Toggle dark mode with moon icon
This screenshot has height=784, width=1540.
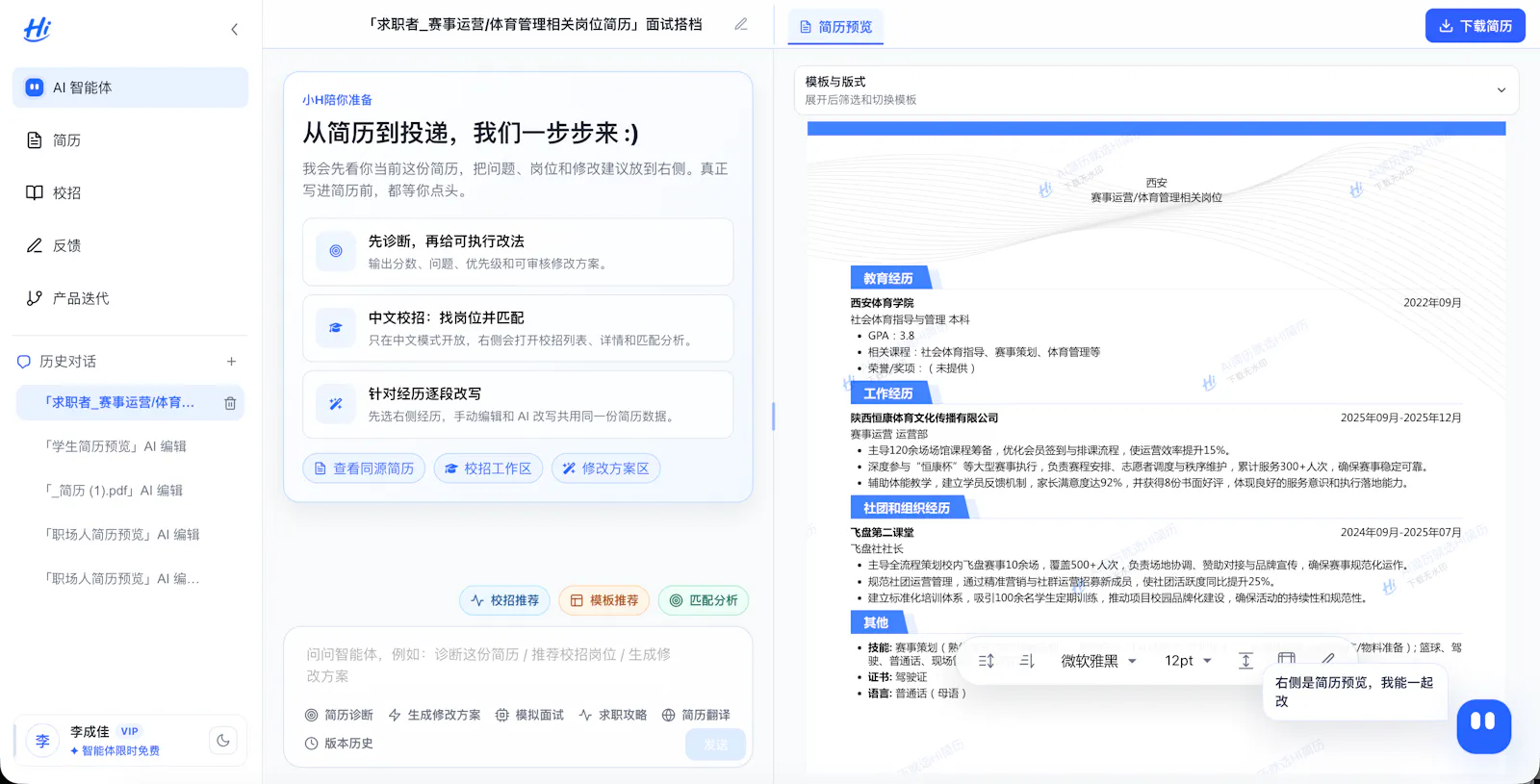coord(223,741)
